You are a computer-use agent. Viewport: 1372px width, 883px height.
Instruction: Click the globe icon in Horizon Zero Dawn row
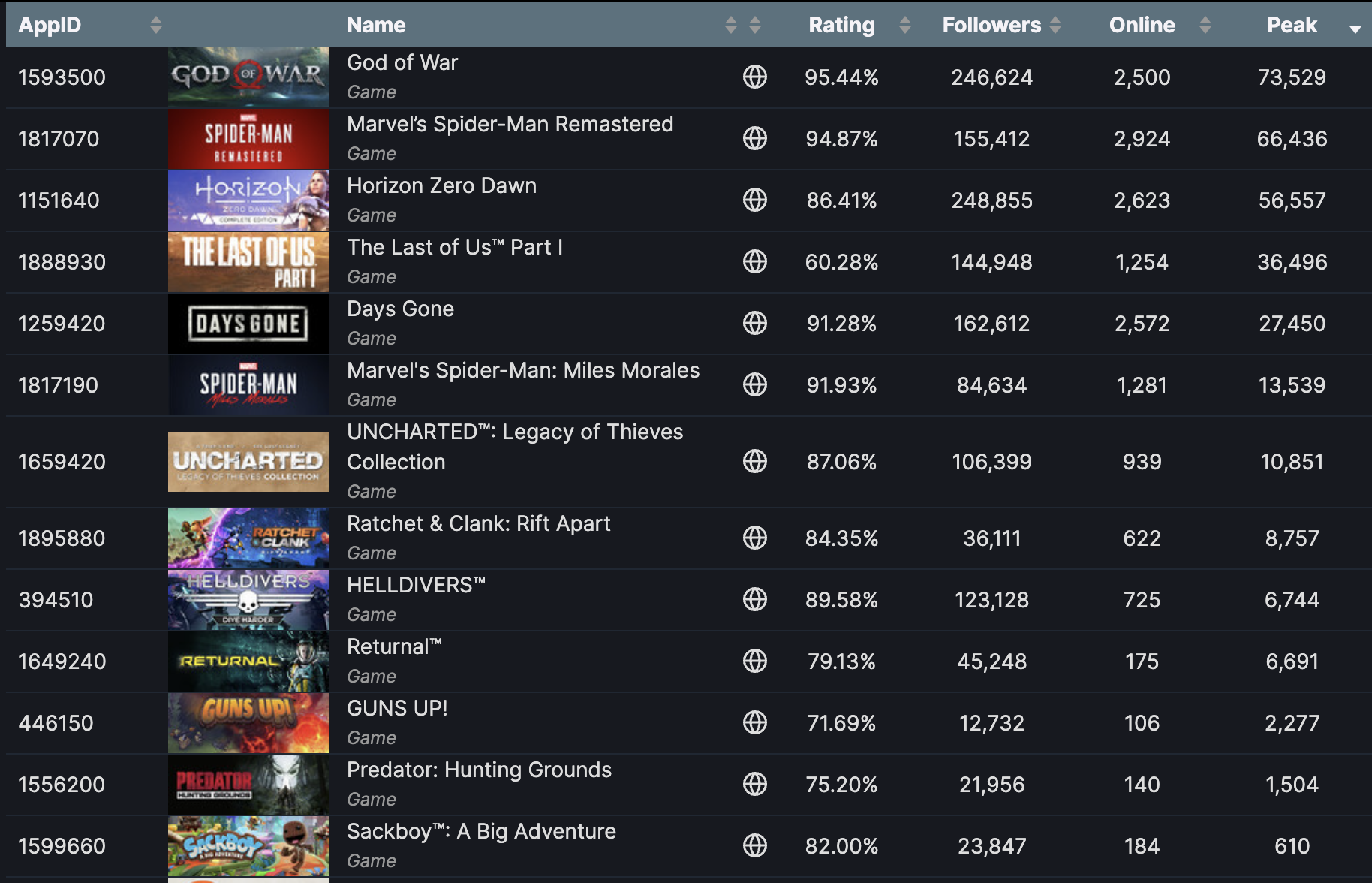tap(754, 200)
